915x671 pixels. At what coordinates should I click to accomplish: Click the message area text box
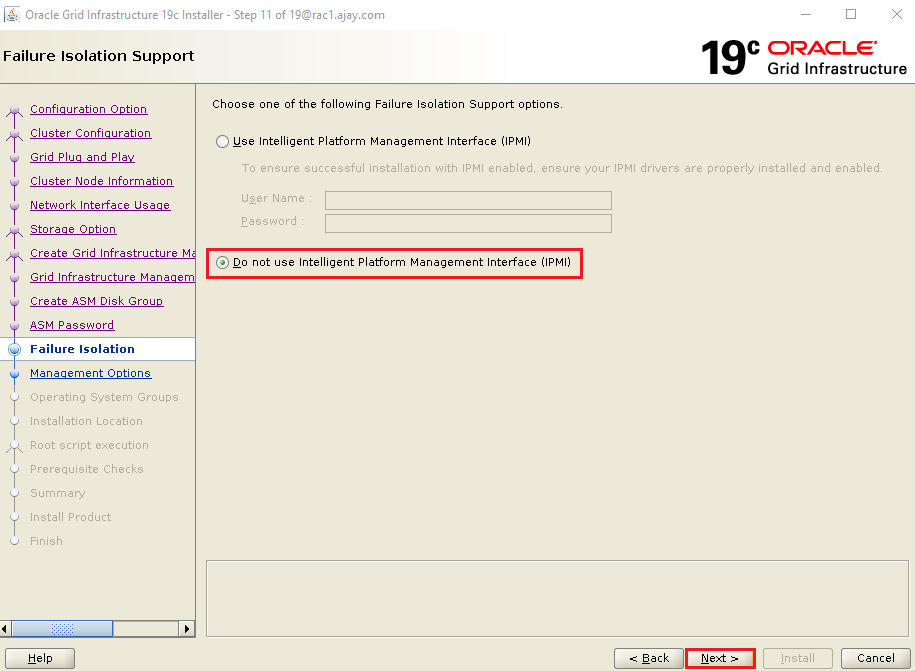point(557,599)
